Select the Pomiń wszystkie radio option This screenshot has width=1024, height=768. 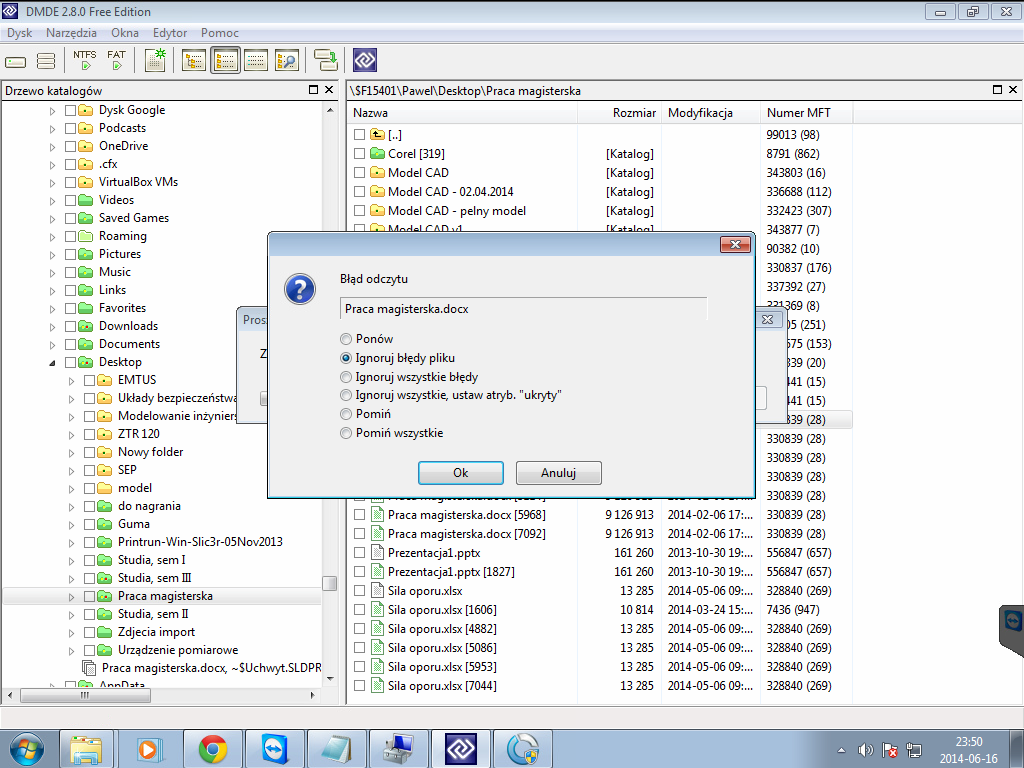click(345, 433)
